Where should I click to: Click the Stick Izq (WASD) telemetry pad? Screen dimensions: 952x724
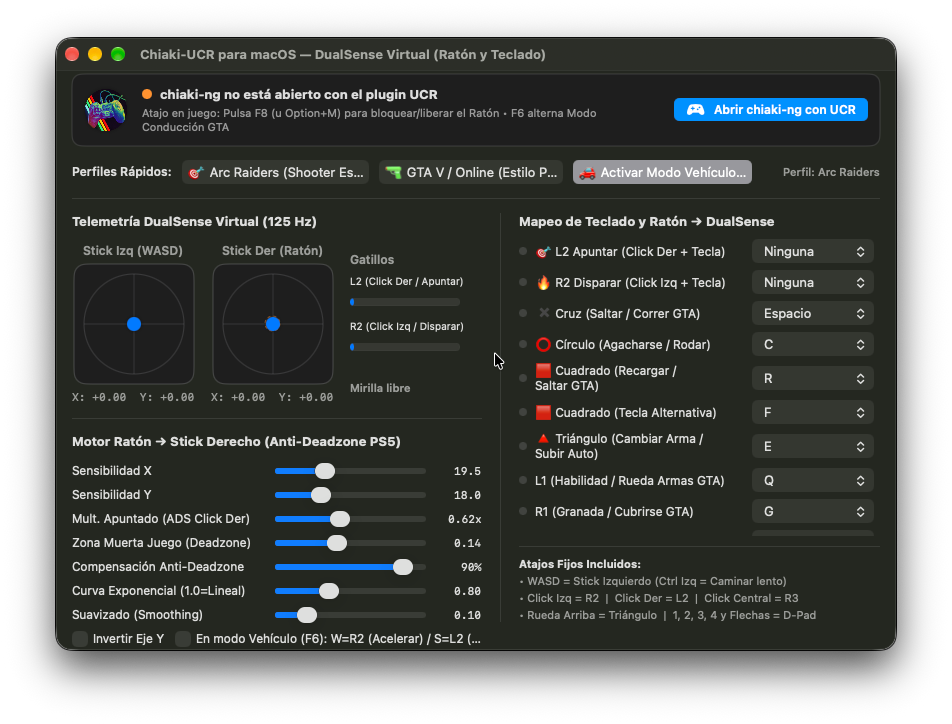pyautogui.click(x=134, y=324)
